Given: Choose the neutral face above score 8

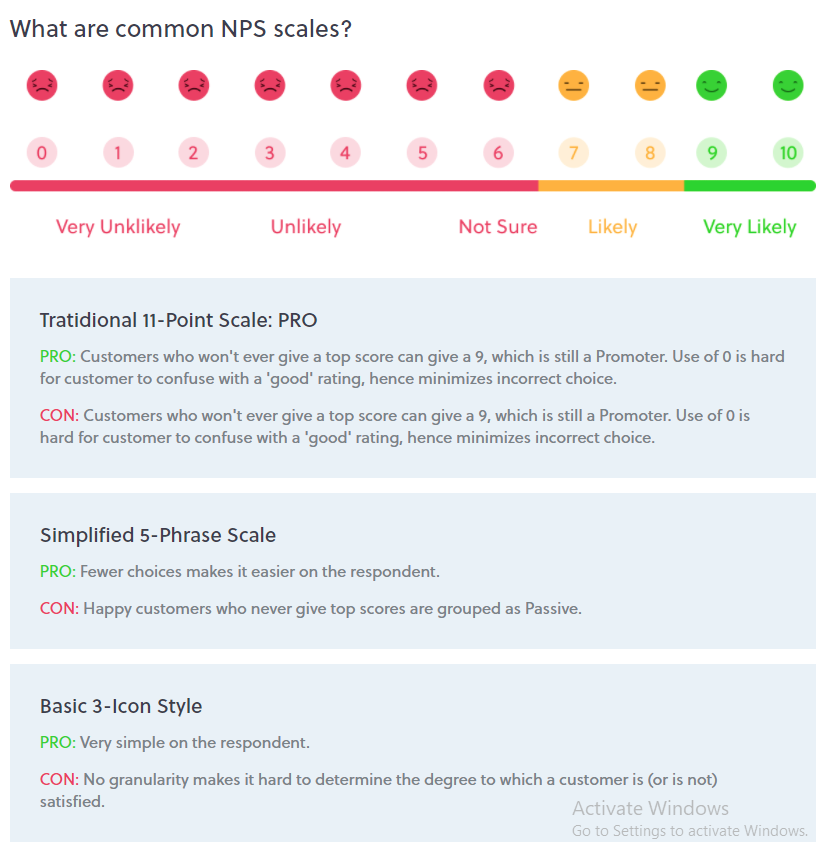Looking at the screenshot, I should point(650,86).
